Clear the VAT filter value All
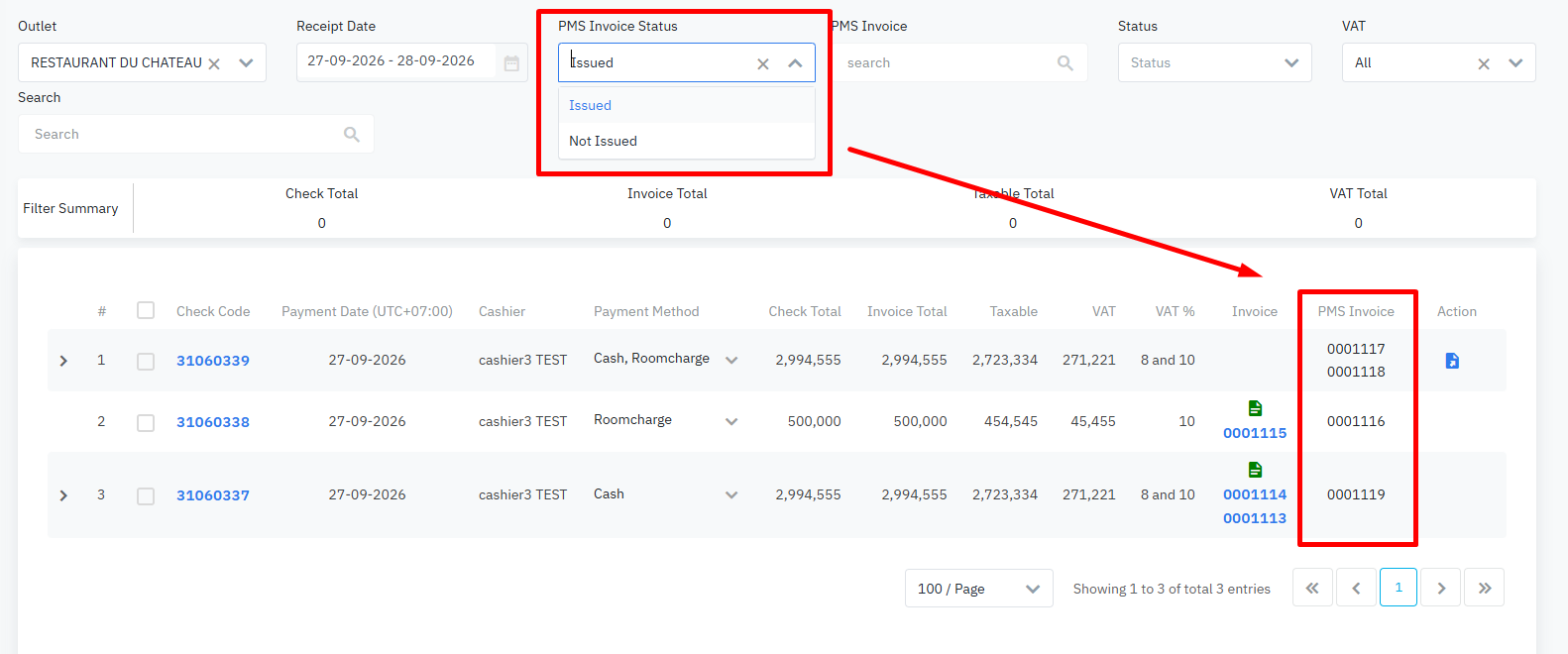 [x=1484, y=63]
